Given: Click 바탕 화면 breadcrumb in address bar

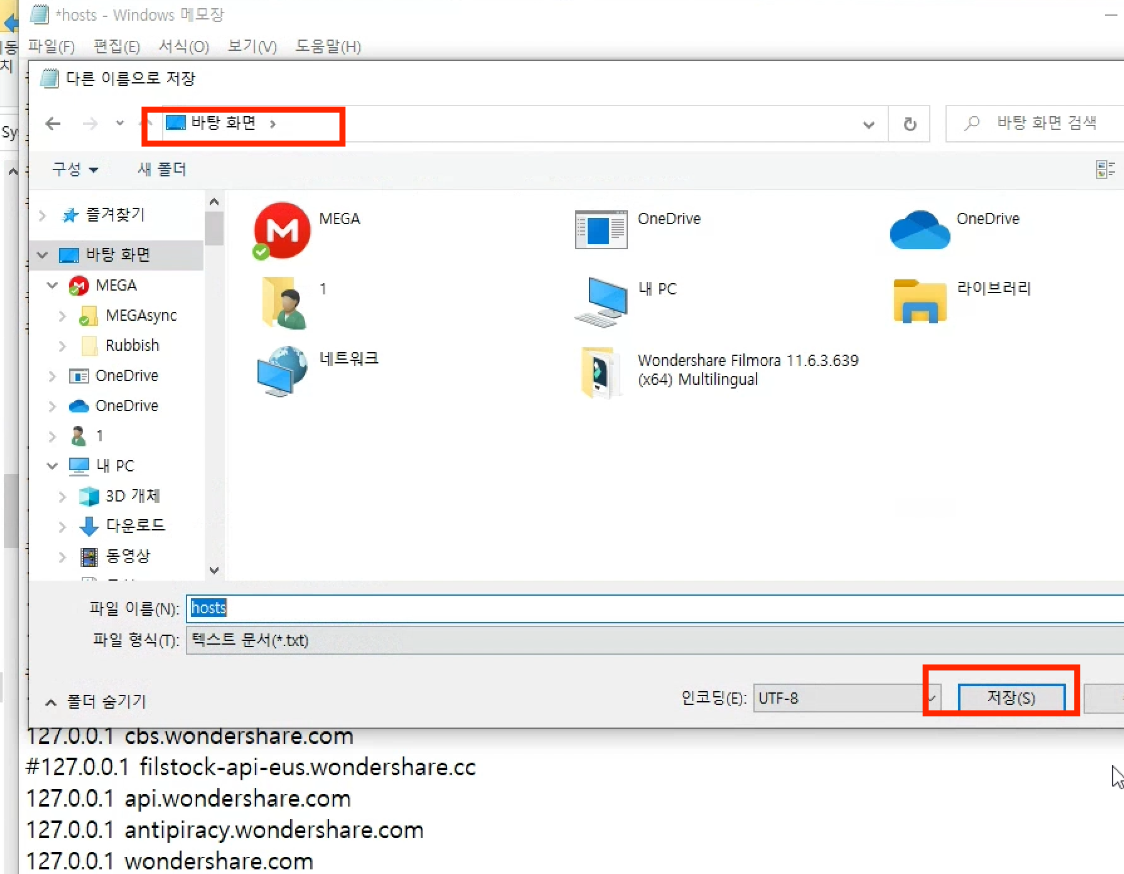Looking at the screenshot, I should pyautogui.click(x=223, y=123).
